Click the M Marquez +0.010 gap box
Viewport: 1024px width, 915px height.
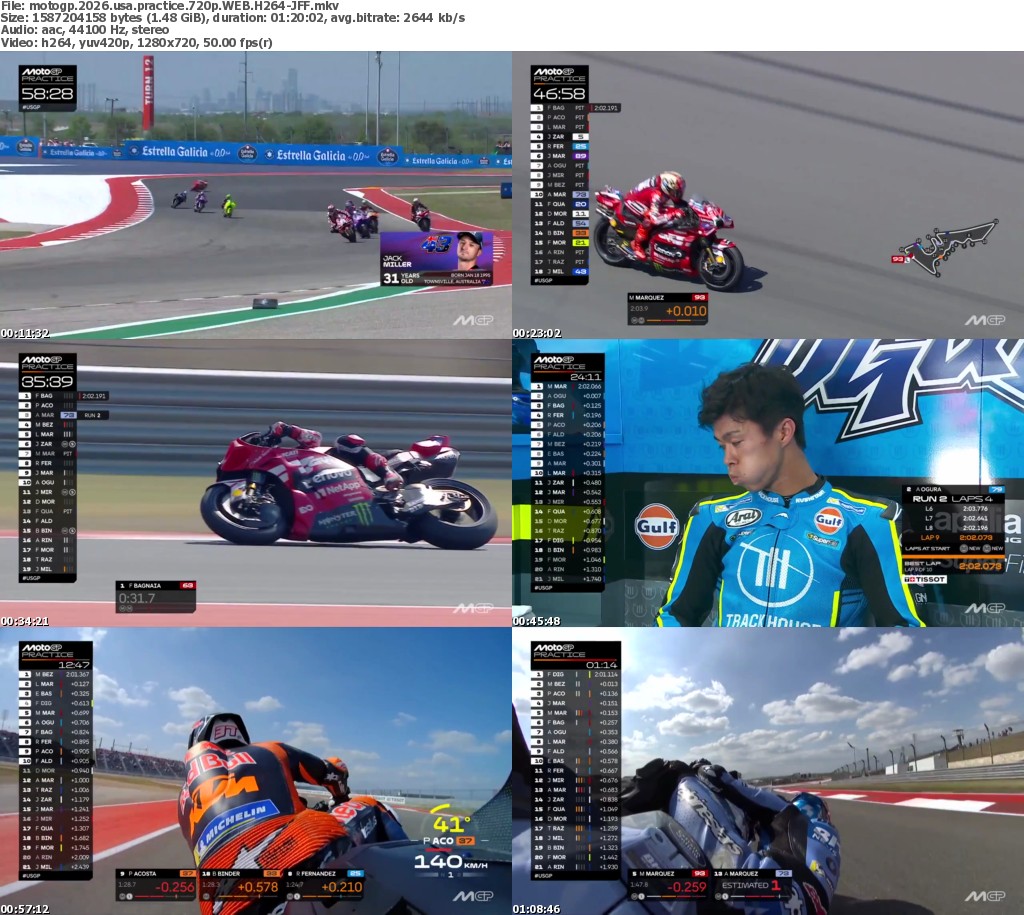(667, 308)
